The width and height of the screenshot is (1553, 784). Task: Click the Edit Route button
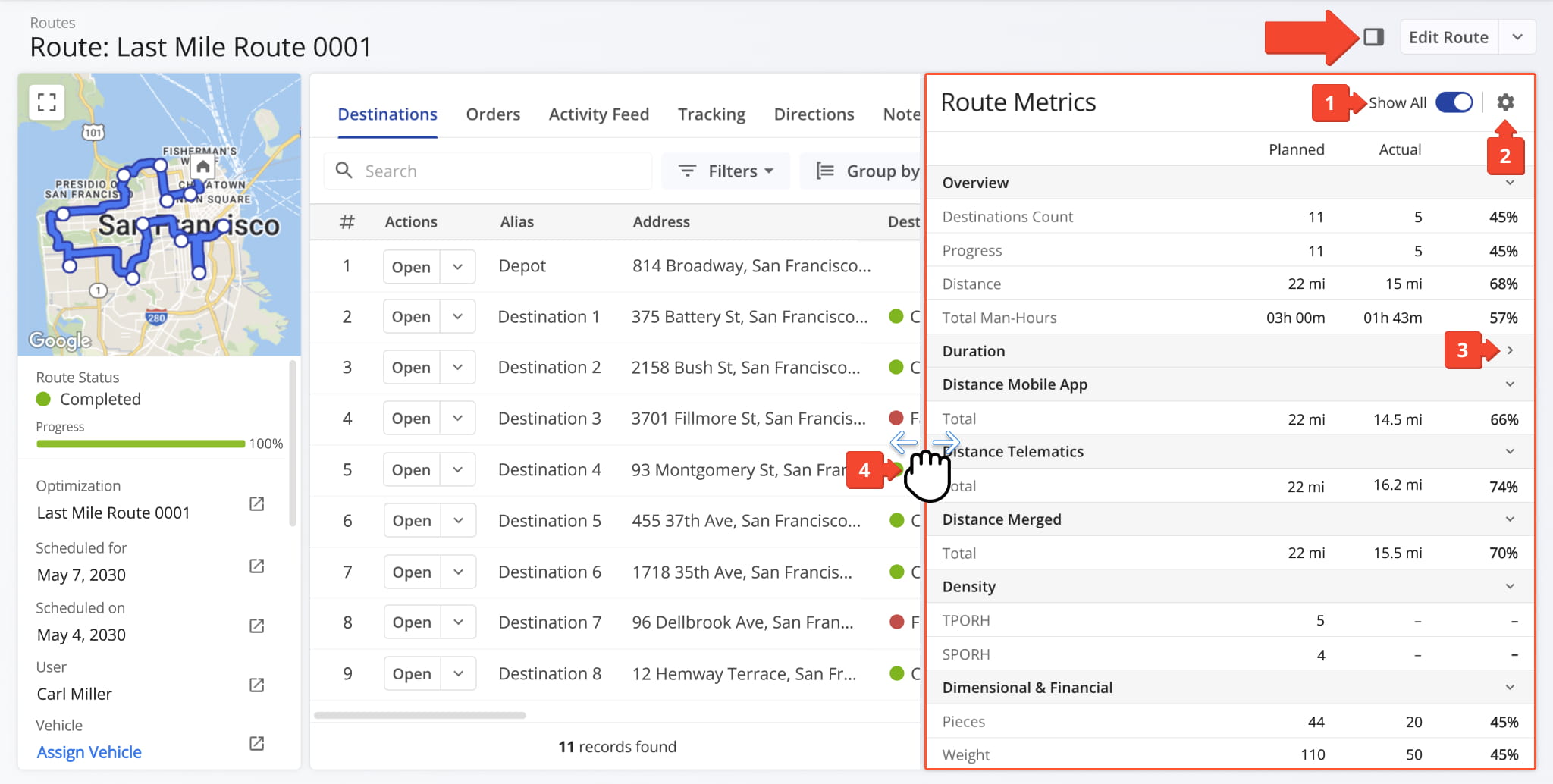point(1448,37)
